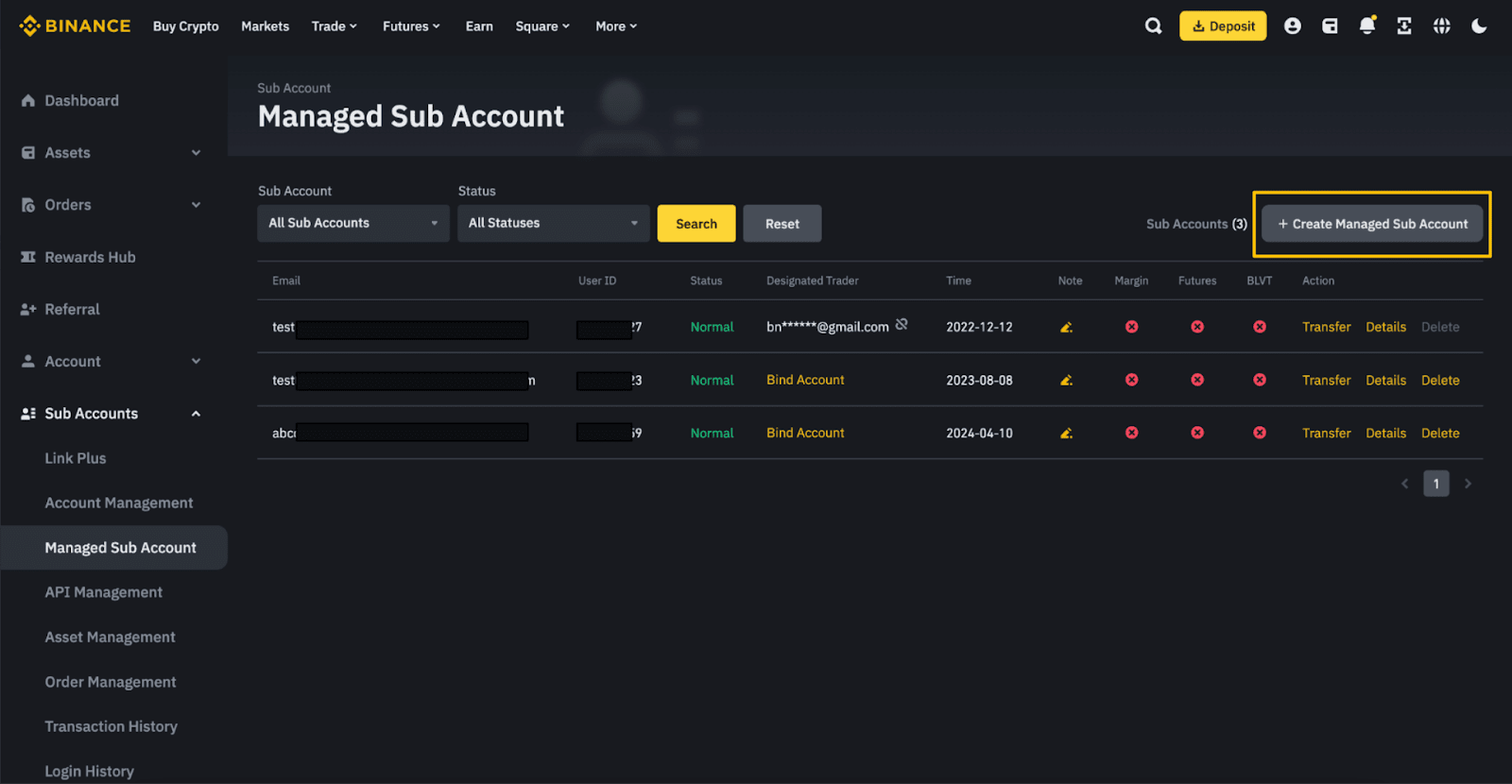Viewport: 1512px width, 784px height.
Task: Click the unbind icon beside gmail trader
Action: click(902, 325)
